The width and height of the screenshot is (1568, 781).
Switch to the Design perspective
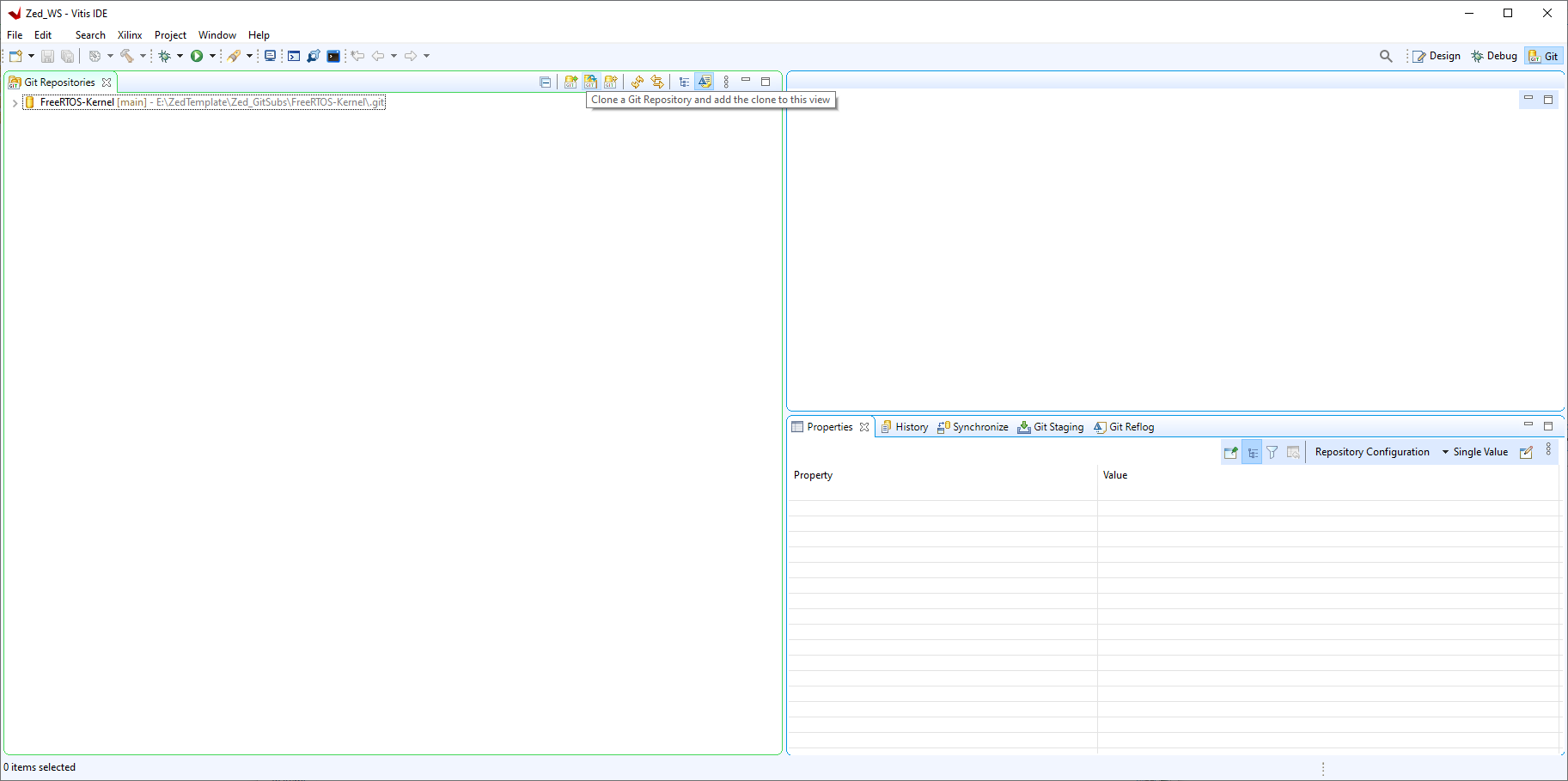1437,56
